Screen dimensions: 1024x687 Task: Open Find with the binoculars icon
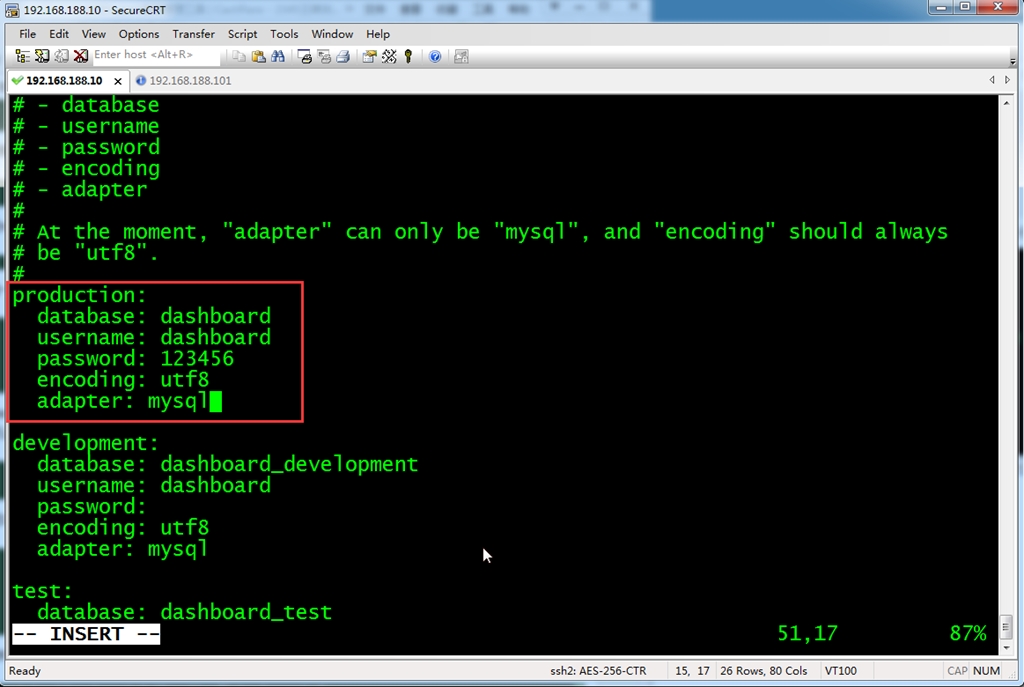click(x=277, y=57)
